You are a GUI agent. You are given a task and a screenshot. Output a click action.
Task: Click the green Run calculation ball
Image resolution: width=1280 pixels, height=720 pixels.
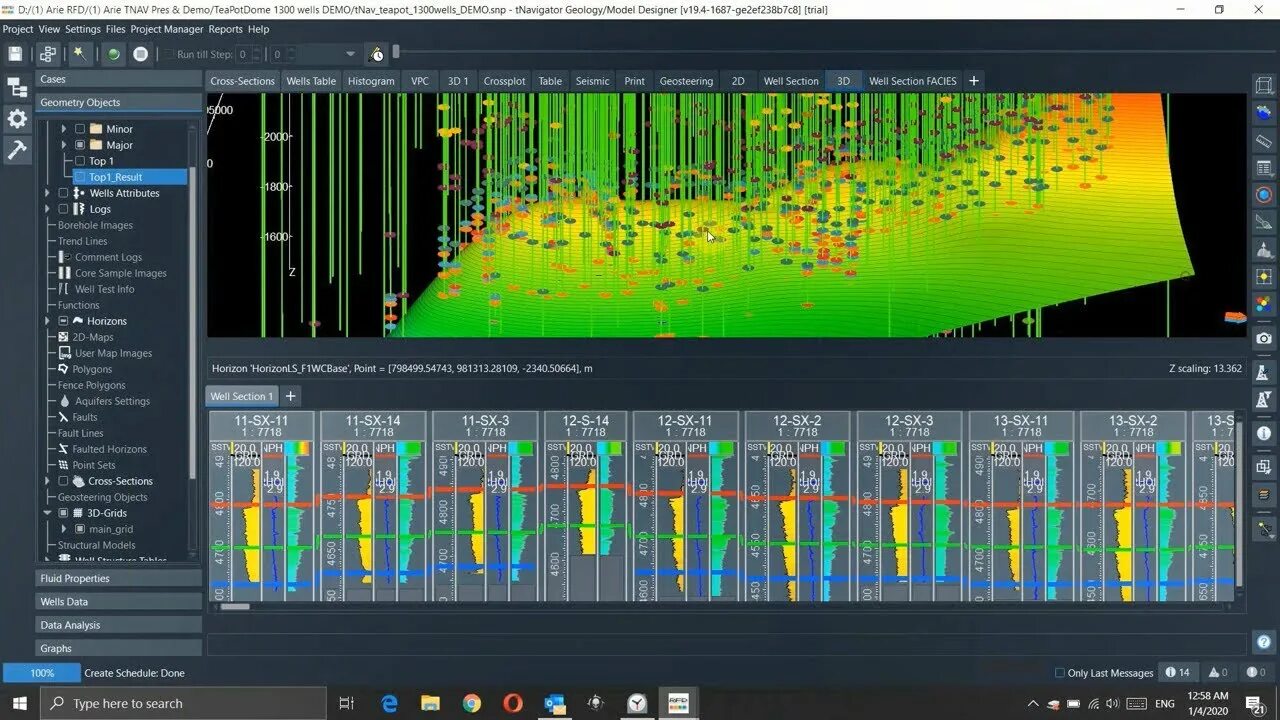coord(114,54)
